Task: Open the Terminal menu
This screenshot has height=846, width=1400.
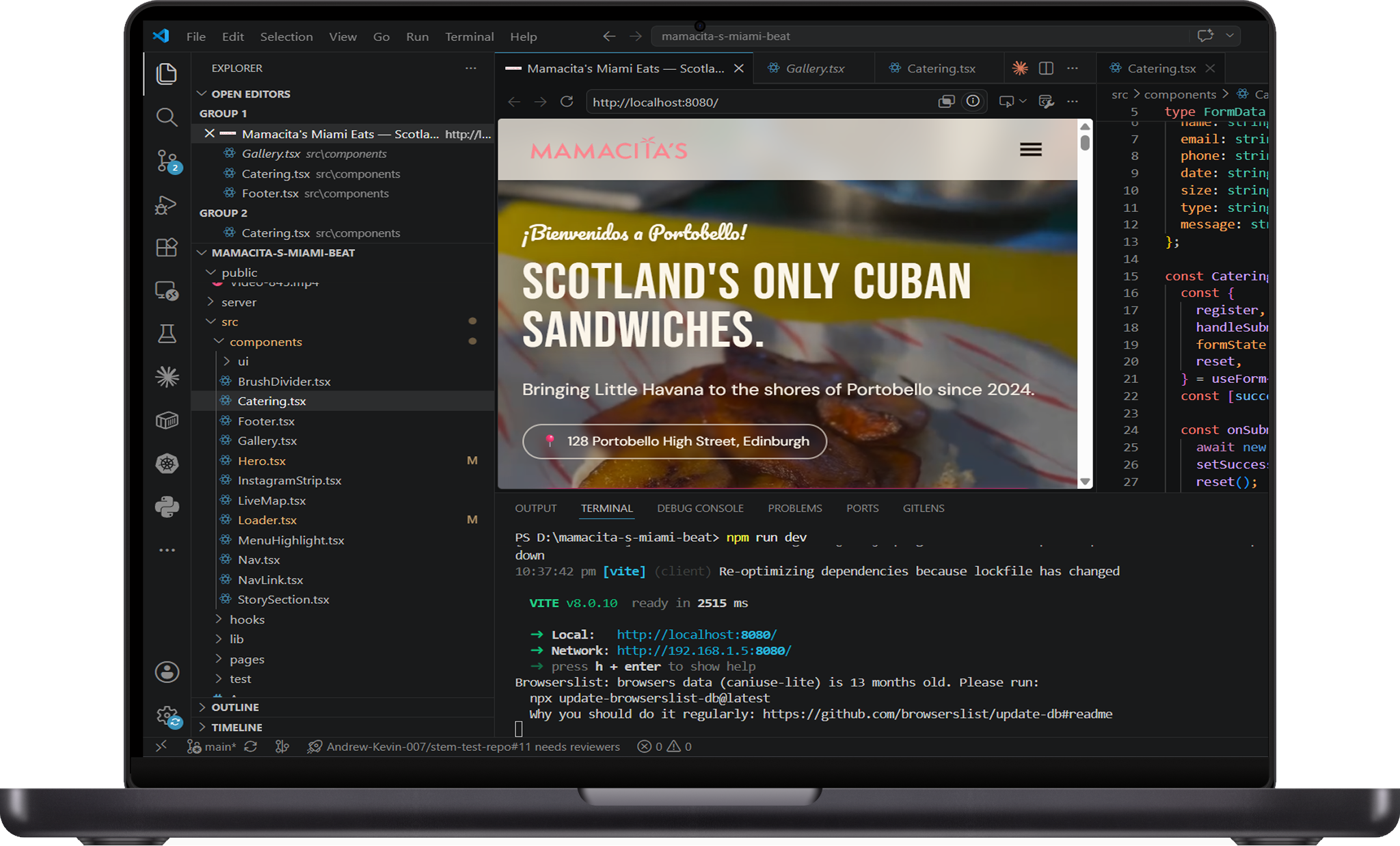Action: 469,36
